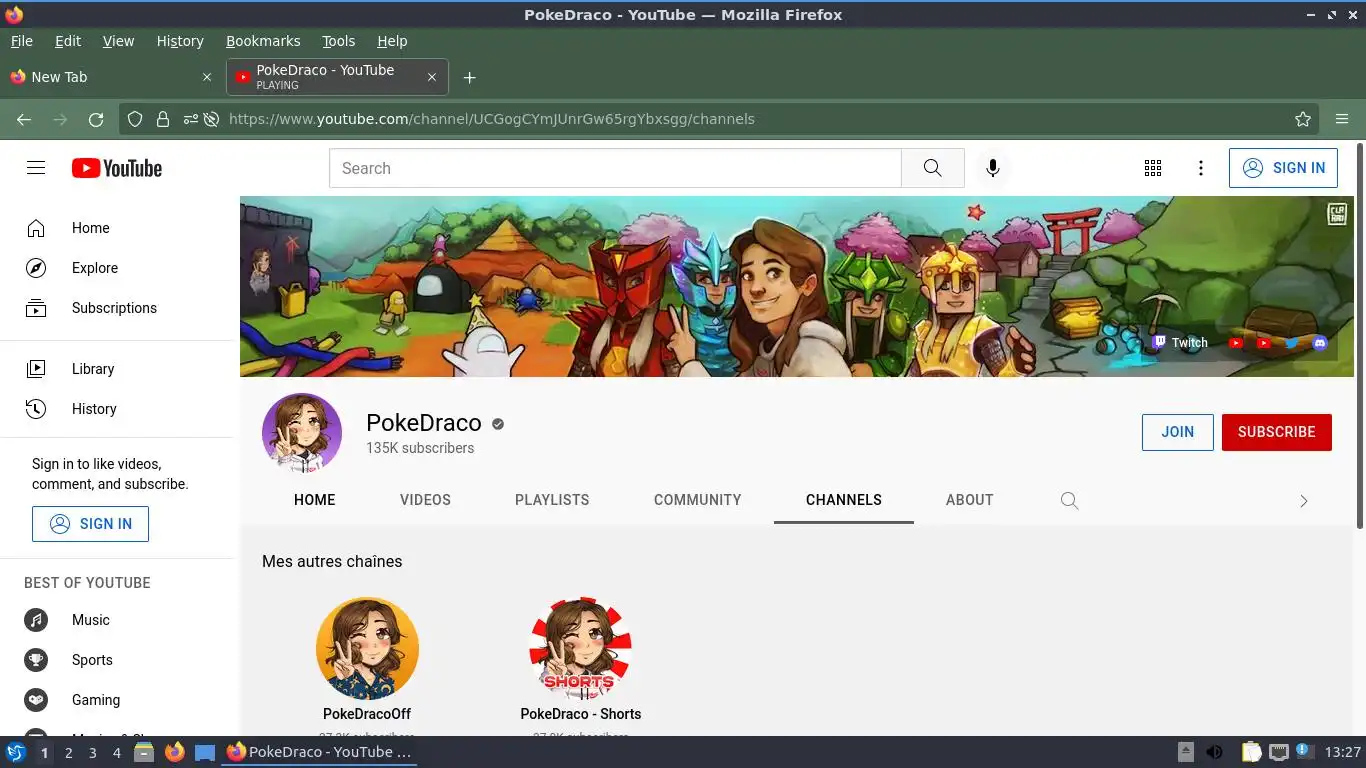Open the autoplay blocked permission icon
The width and height of the screenshot is (1366, 768).
pos(211,119)
